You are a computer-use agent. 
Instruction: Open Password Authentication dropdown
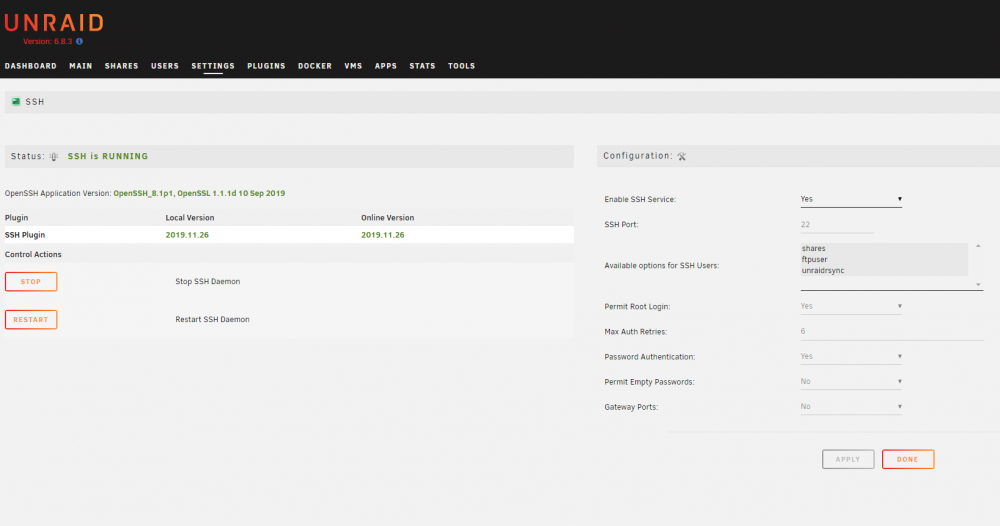pyautogui.click(x=851, y=357)
